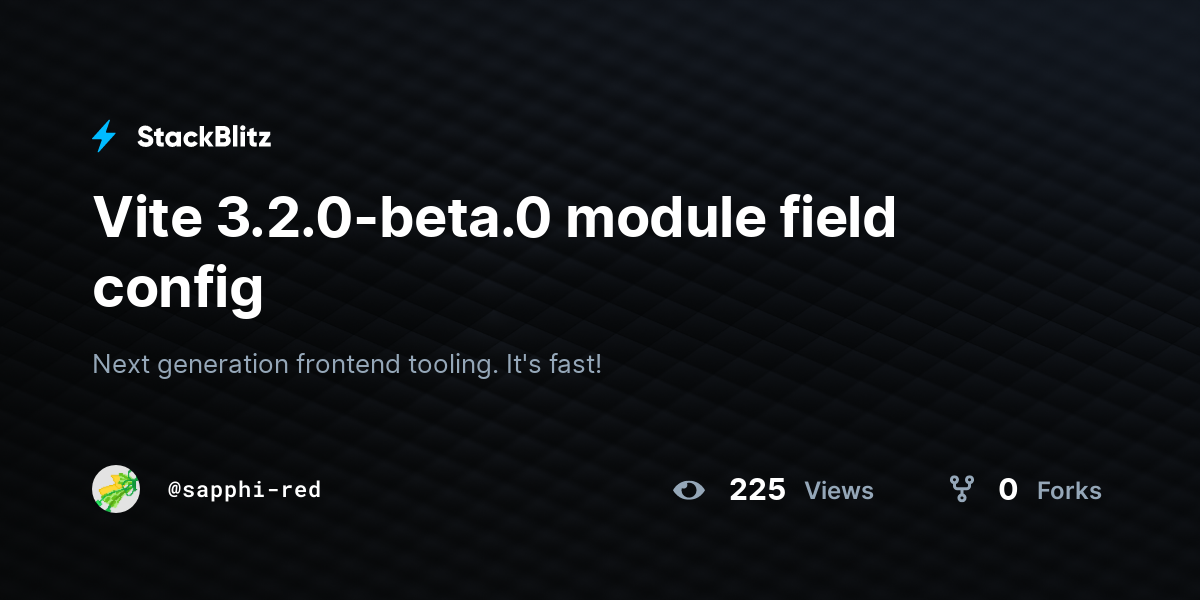Click the word "config" in heading
Image resolution: width=1200 pixels, height=600 pixels.
point(178,287)
